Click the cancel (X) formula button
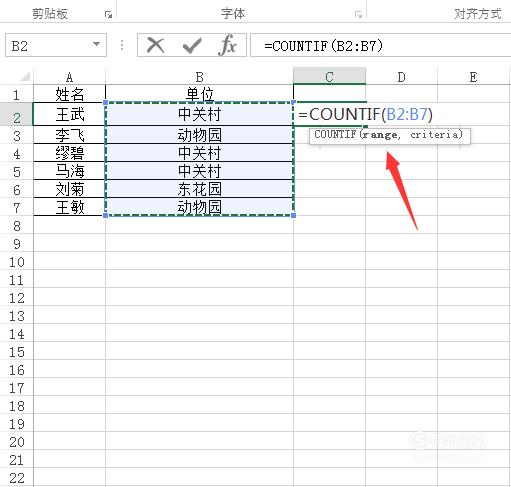The width and height of the screenshot is (511, 487). tap(155, 45)
